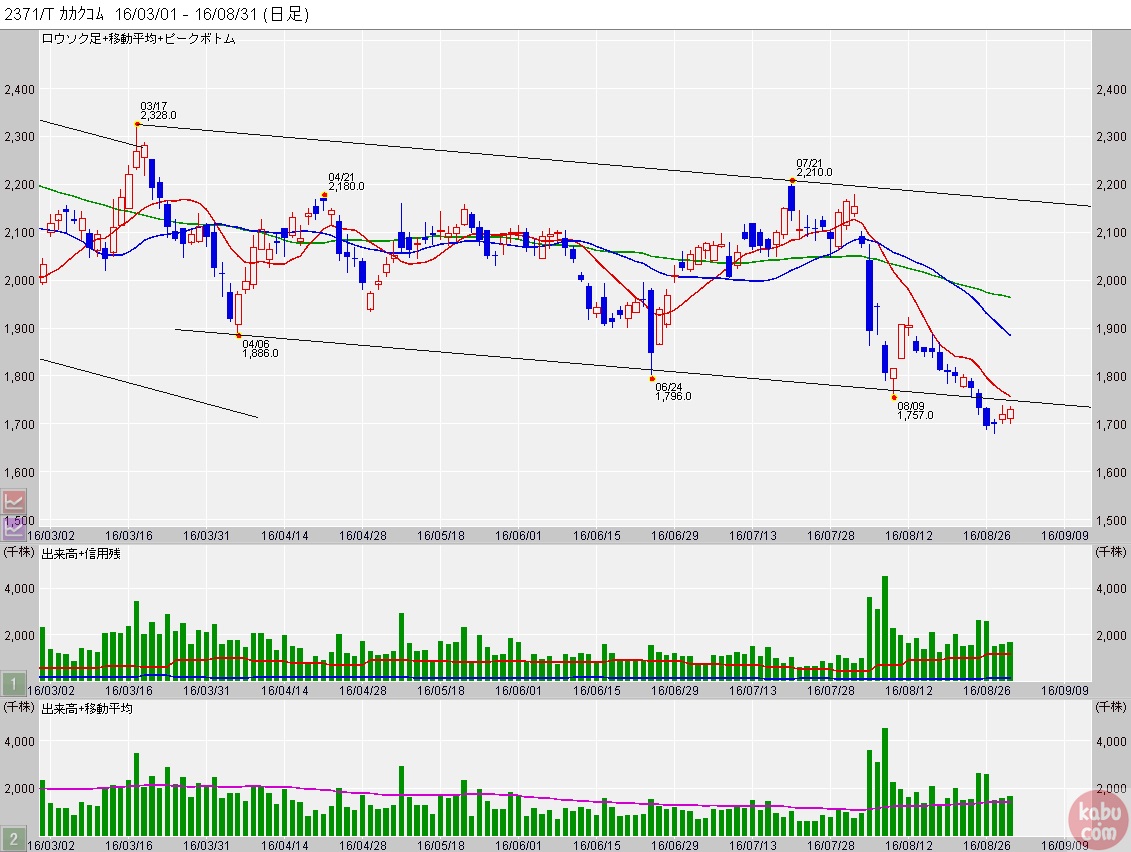Screen dimensions: 1131x852
Task: Click the green number 1 panel icon
Action: click(x=13, y=685)
